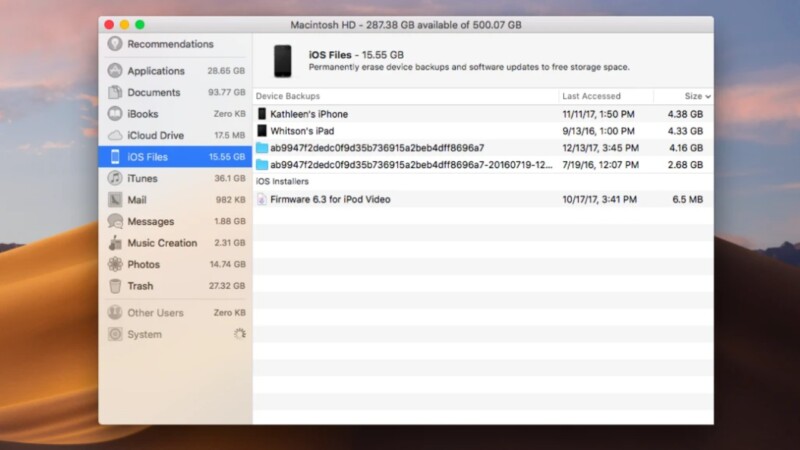
Task: Select Documents in the sidebar
Action: point(176,92)
